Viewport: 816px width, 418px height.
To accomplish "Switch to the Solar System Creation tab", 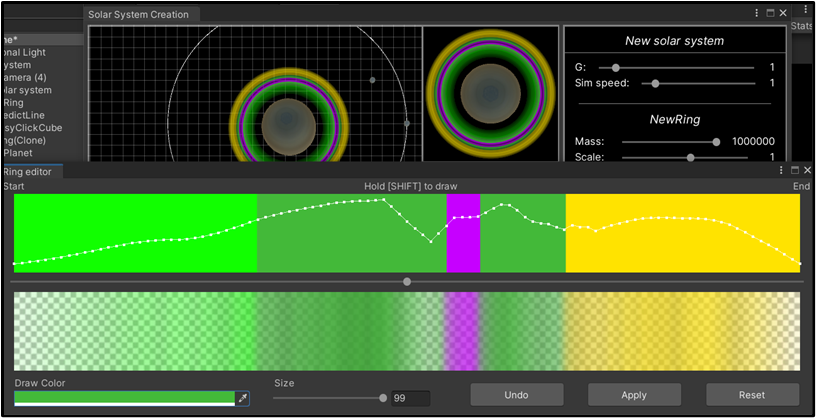I will (x=138, y=15).
